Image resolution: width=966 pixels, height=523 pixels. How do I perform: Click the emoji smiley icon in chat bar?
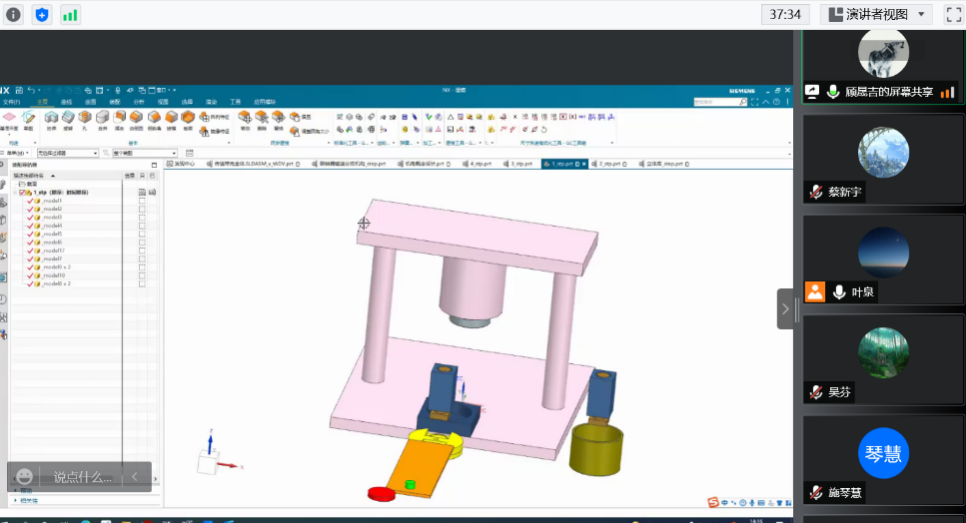25,477
